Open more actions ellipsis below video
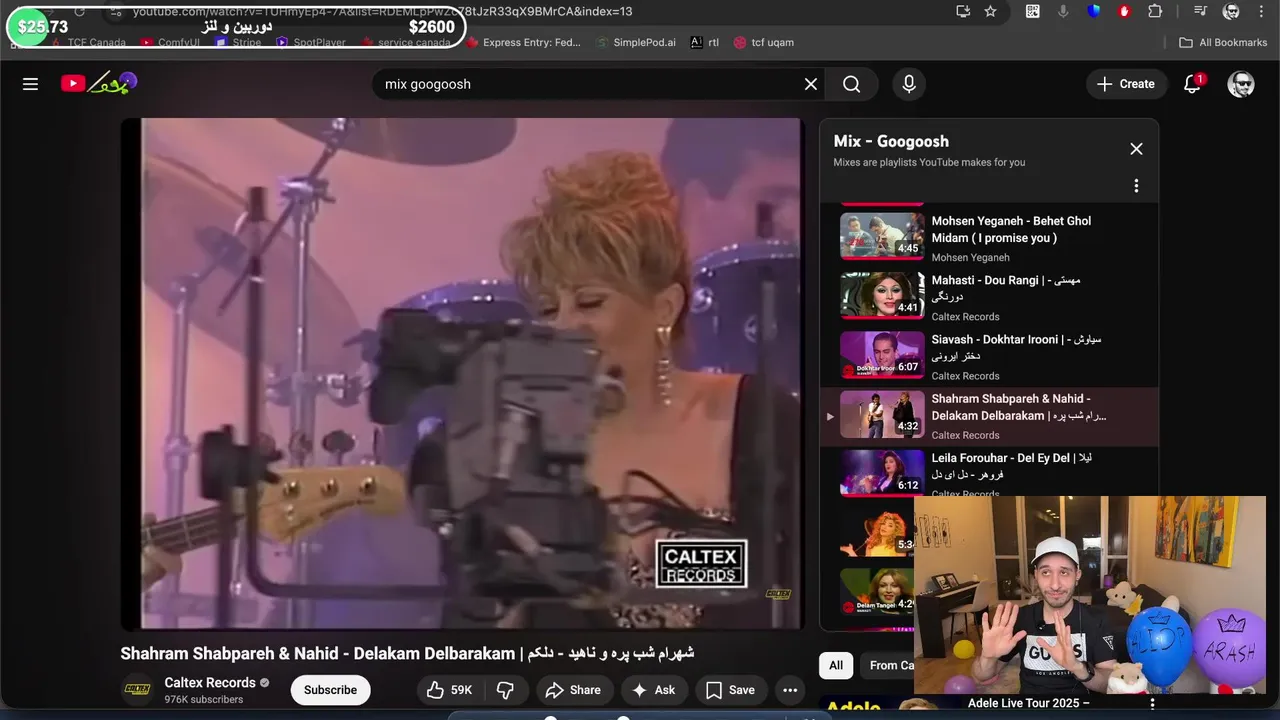 click(x=790, y=690)
